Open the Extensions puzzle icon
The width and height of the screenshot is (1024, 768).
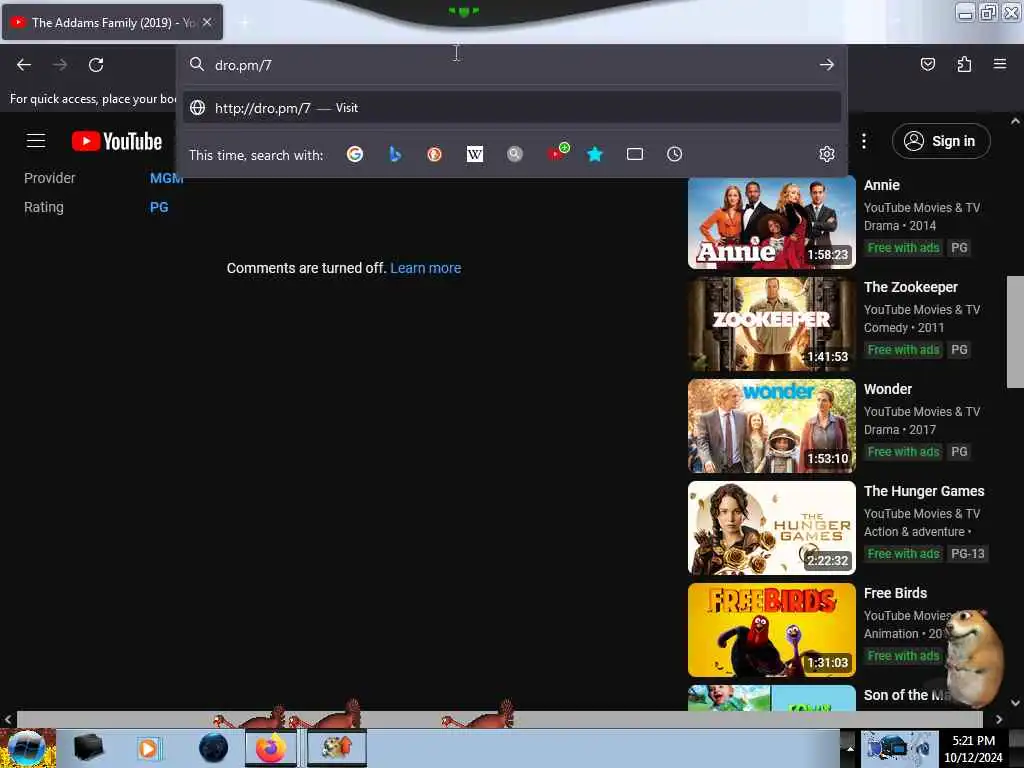pyautogui.click(x=964, y=64)
